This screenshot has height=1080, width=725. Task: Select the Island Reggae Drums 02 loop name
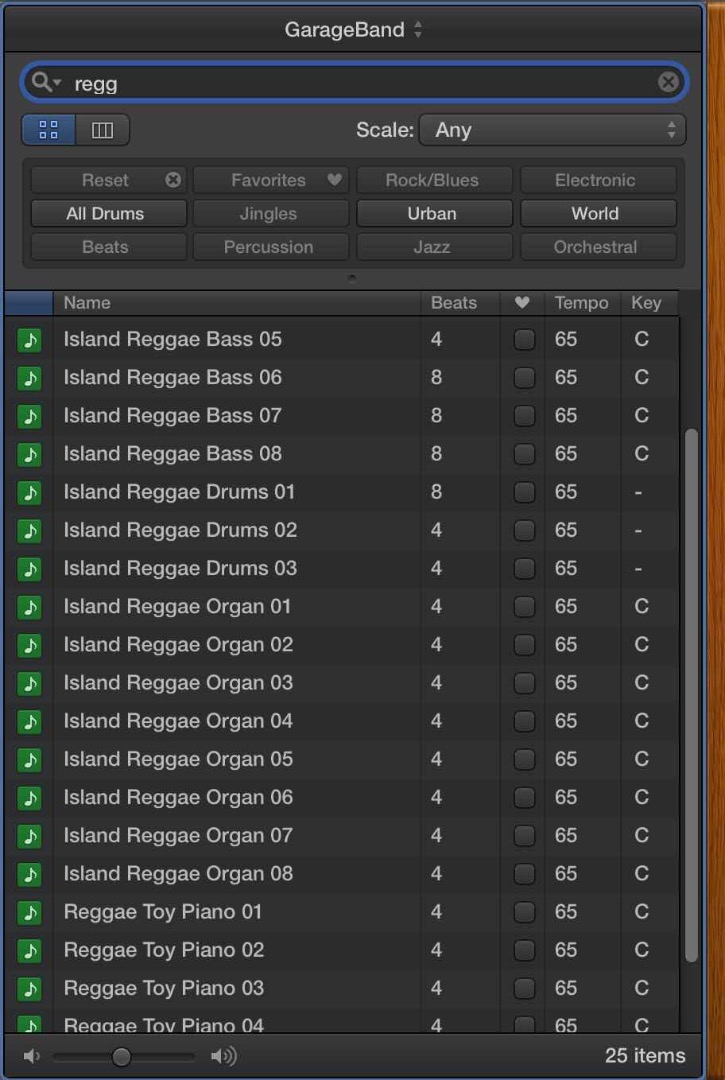click(180, 530)
